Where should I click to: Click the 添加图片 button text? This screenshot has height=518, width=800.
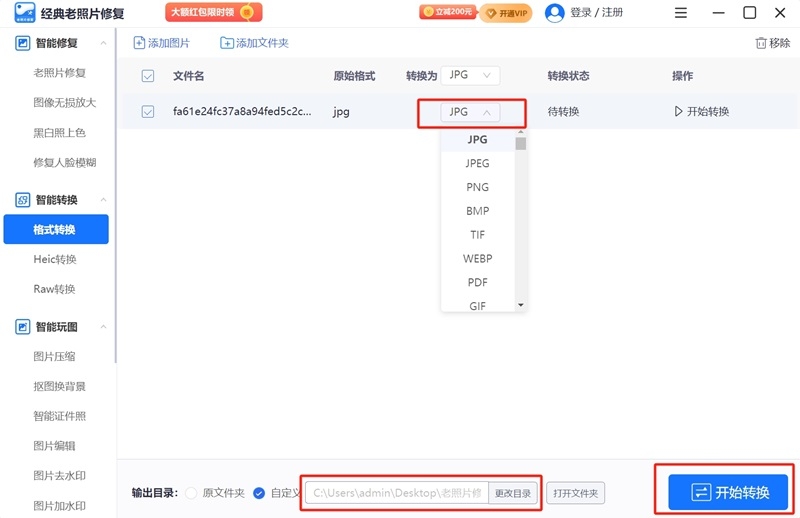click(169, 43)
